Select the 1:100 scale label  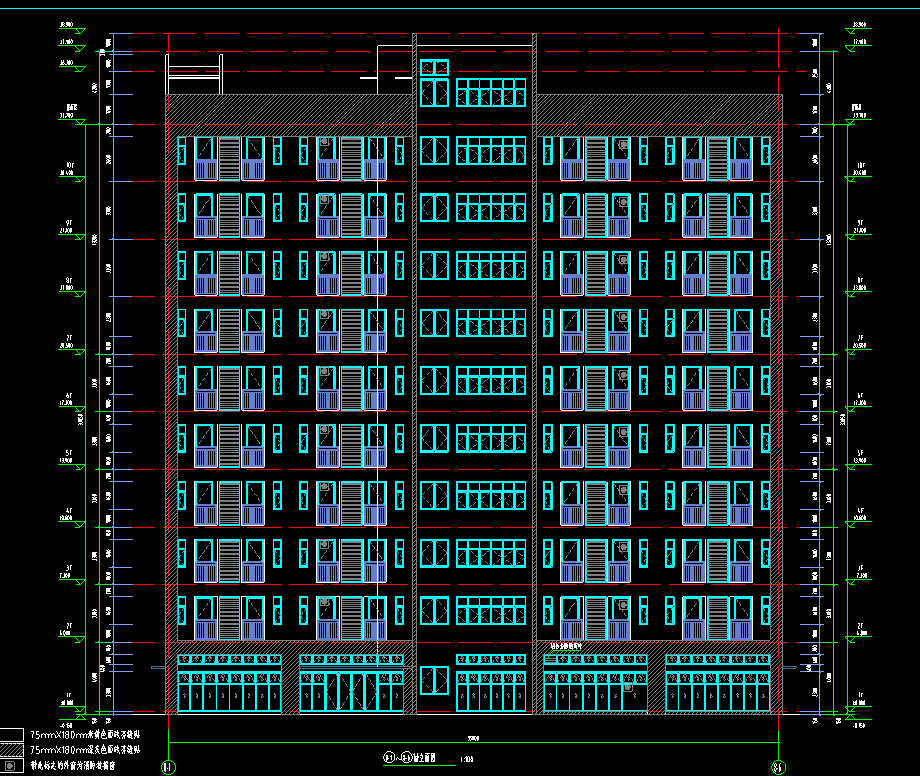tap(465, 759)
